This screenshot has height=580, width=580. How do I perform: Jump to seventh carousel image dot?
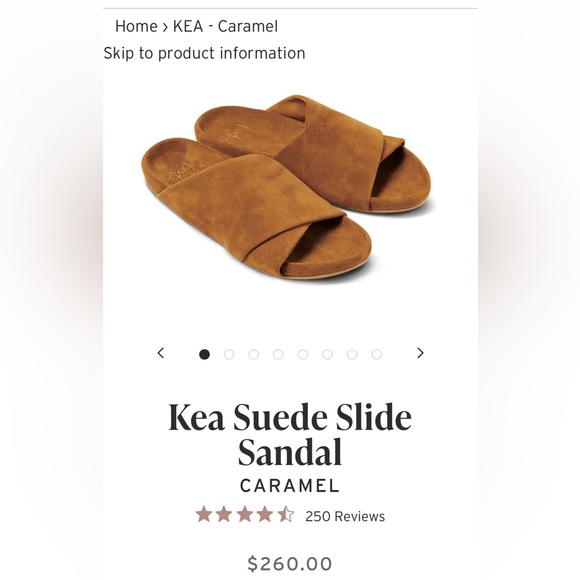click(352, 354)
